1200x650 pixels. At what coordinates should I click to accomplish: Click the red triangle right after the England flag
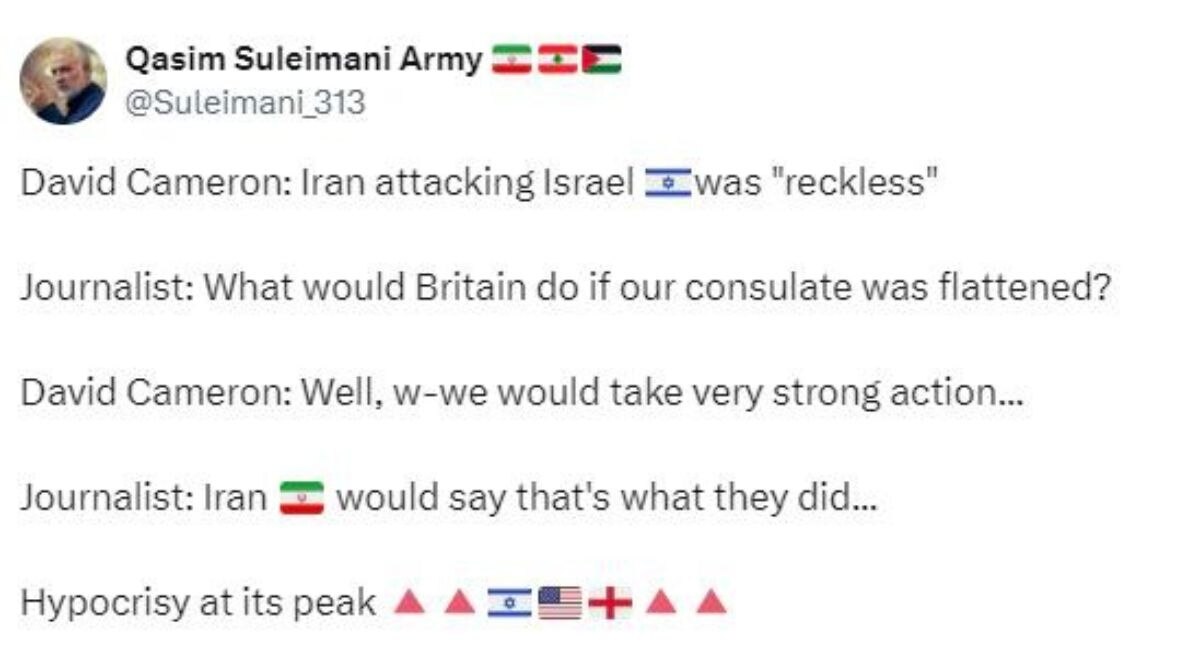click(659, 602)
